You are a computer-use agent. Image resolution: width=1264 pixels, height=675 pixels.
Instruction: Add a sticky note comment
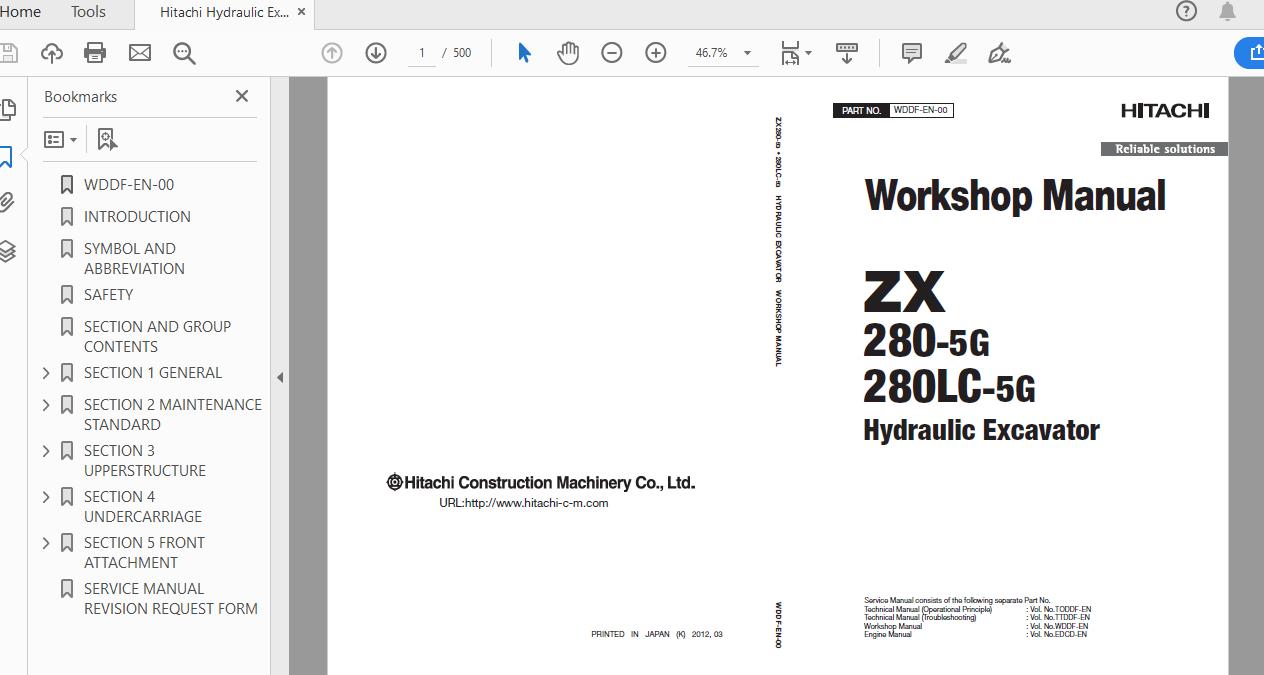pyautogui.click(x=912, y=53)
